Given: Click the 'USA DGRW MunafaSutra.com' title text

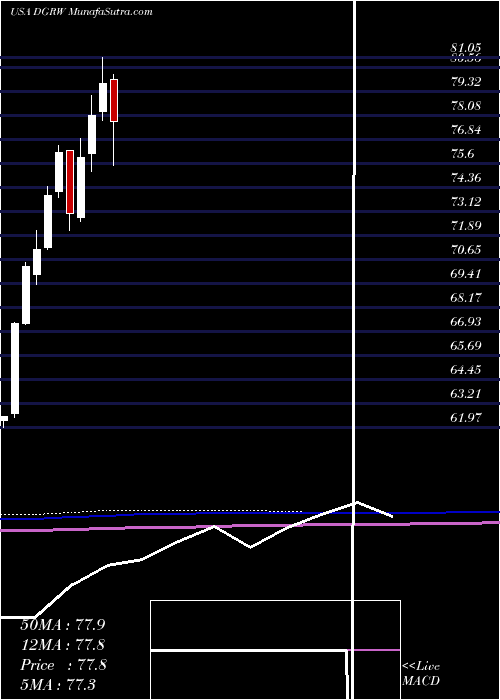Looking at the screenshot, I should point(81,12).
